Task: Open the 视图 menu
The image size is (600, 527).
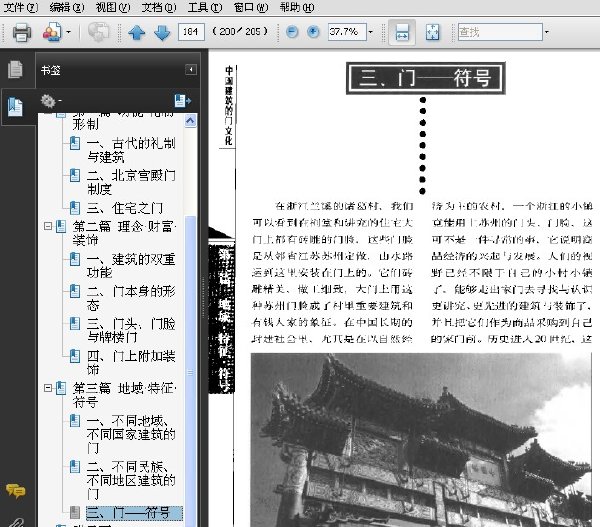Action: [113, 7]
